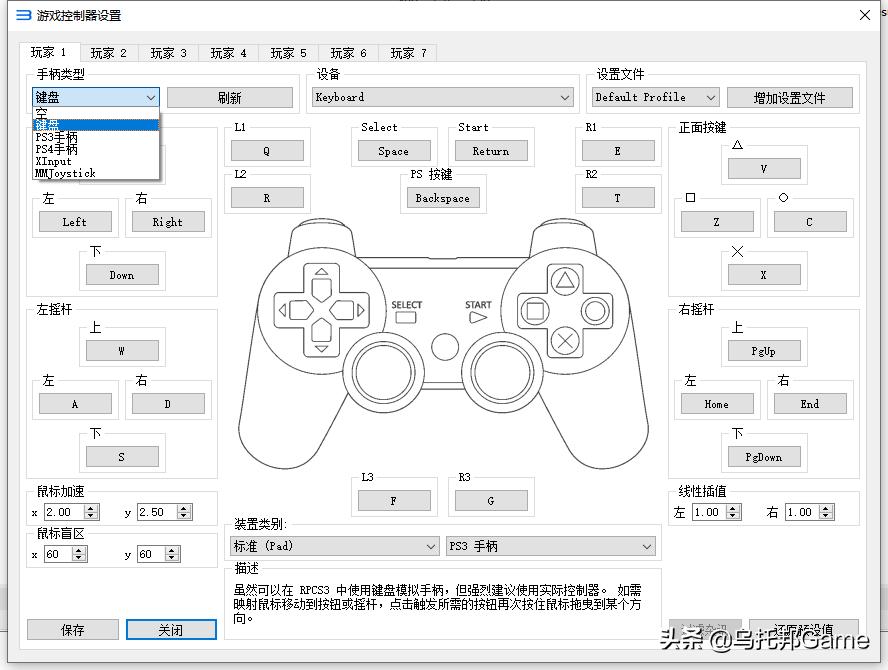Screen dimensions: 888x670
Task: Click the cross button binding X
Action: (x=764, y=273)
